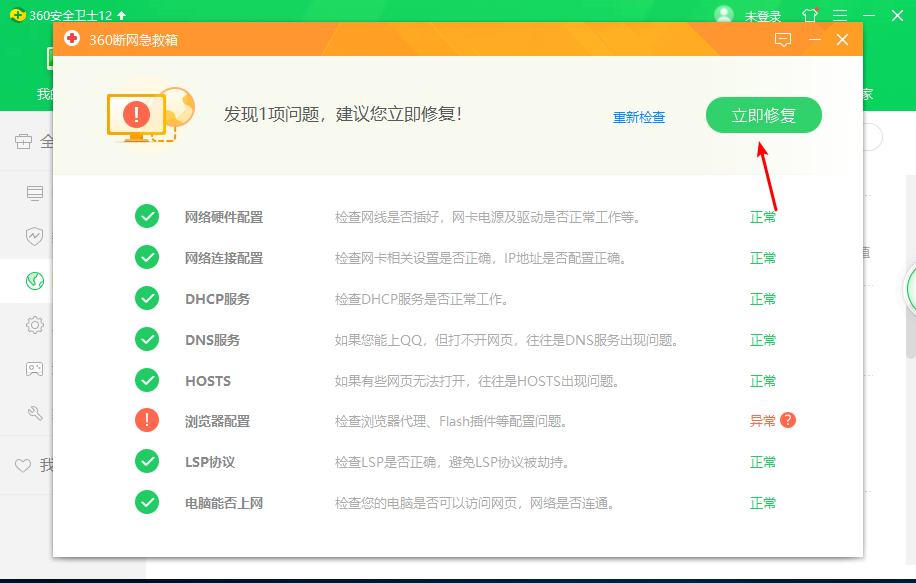916x583 pixels.
Task: Open the T-shirt skin icon in title bar
Action: 808,14
